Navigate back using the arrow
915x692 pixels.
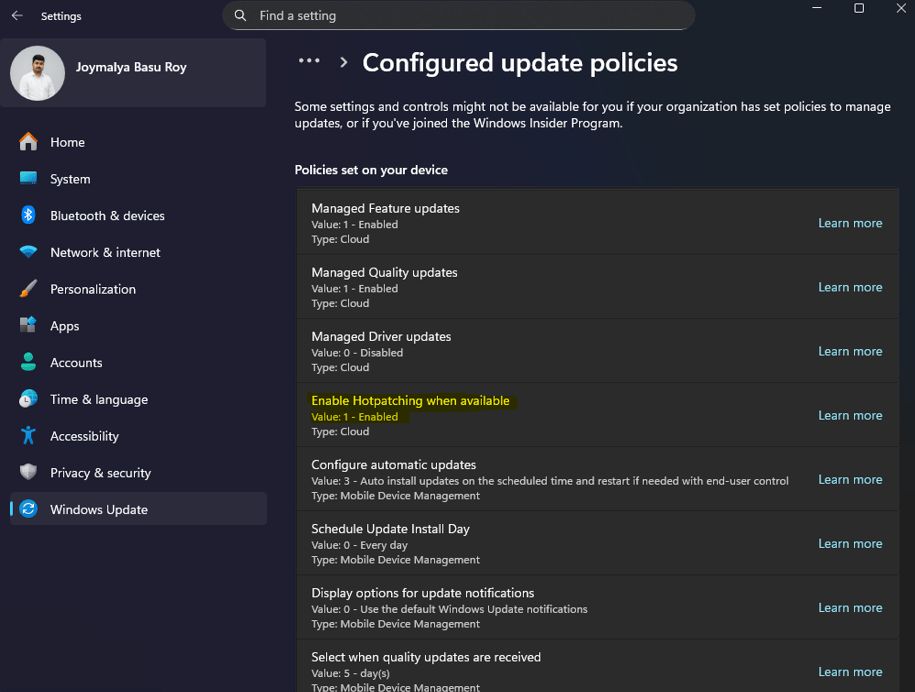(15, 15)
